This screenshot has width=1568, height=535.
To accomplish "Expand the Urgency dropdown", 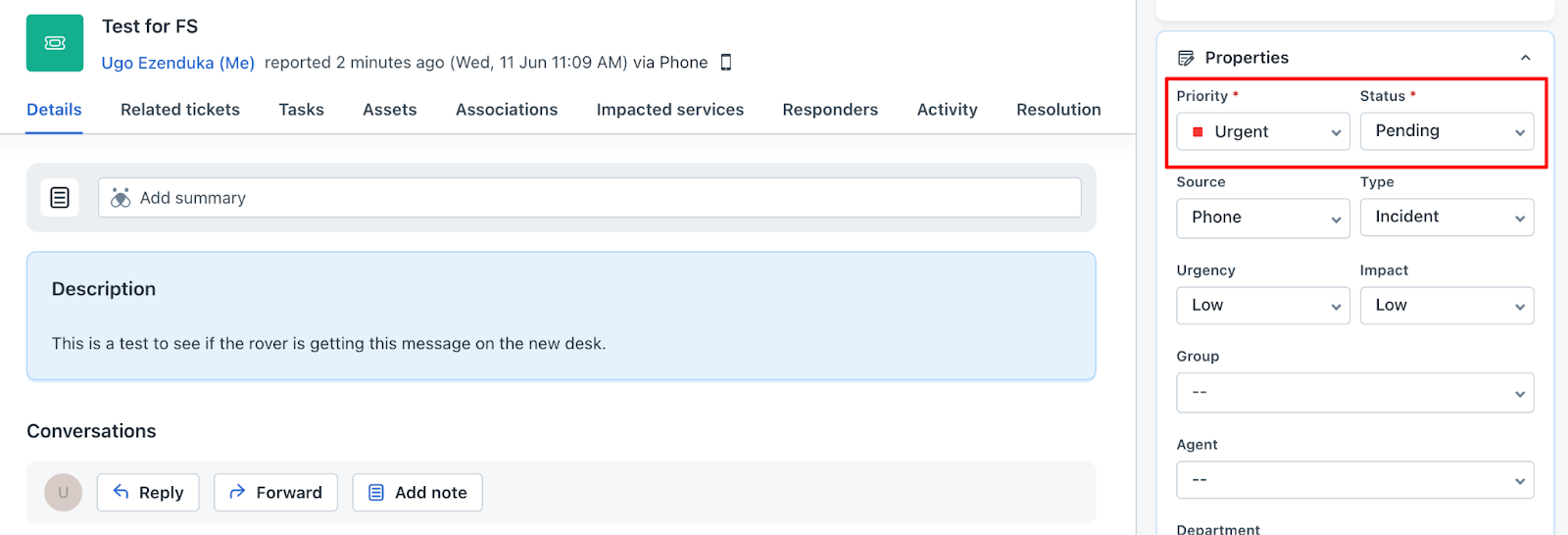I will [x=1262, y=306].
